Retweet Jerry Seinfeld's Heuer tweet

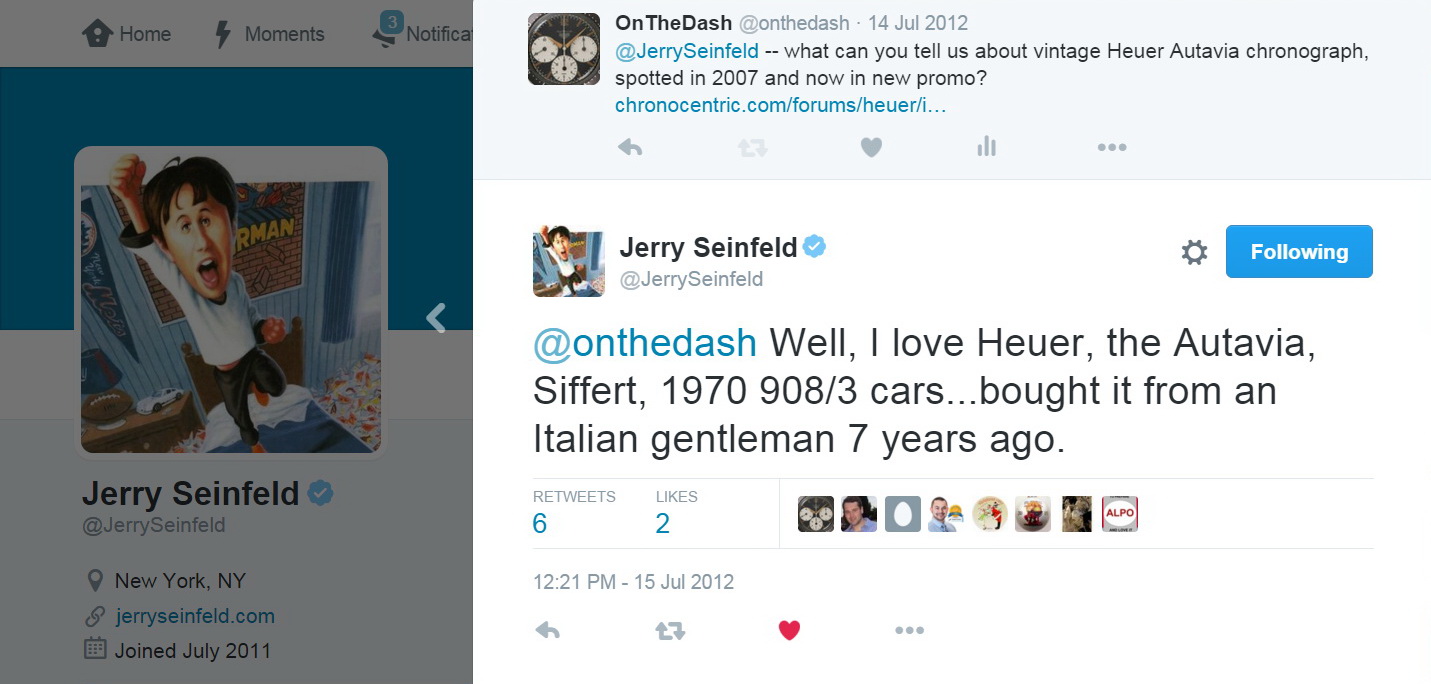pyautogui.click(x=670, y=631)
